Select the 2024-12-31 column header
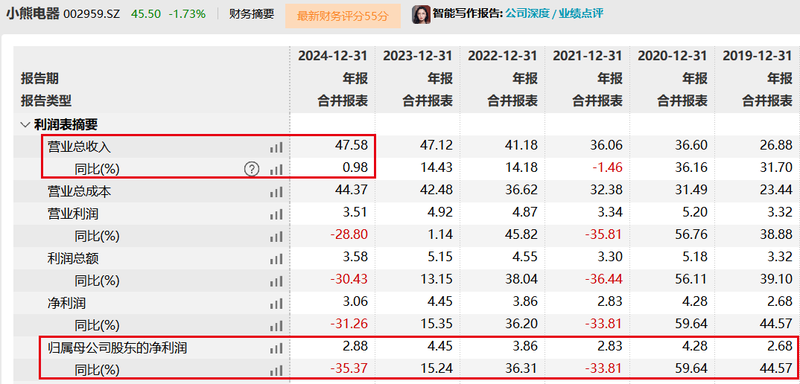Screen dimensions: 800x384 [x=333, y=56]
